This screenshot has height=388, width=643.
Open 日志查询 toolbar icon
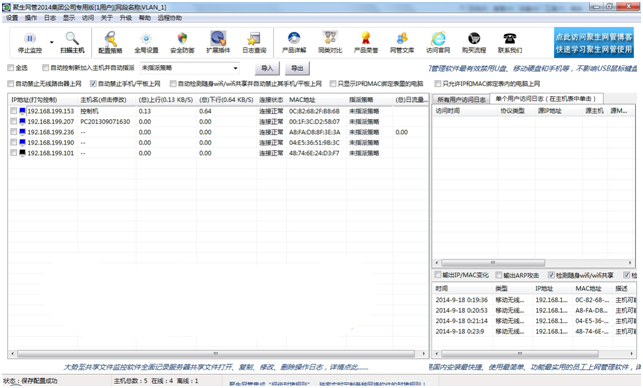254,39
